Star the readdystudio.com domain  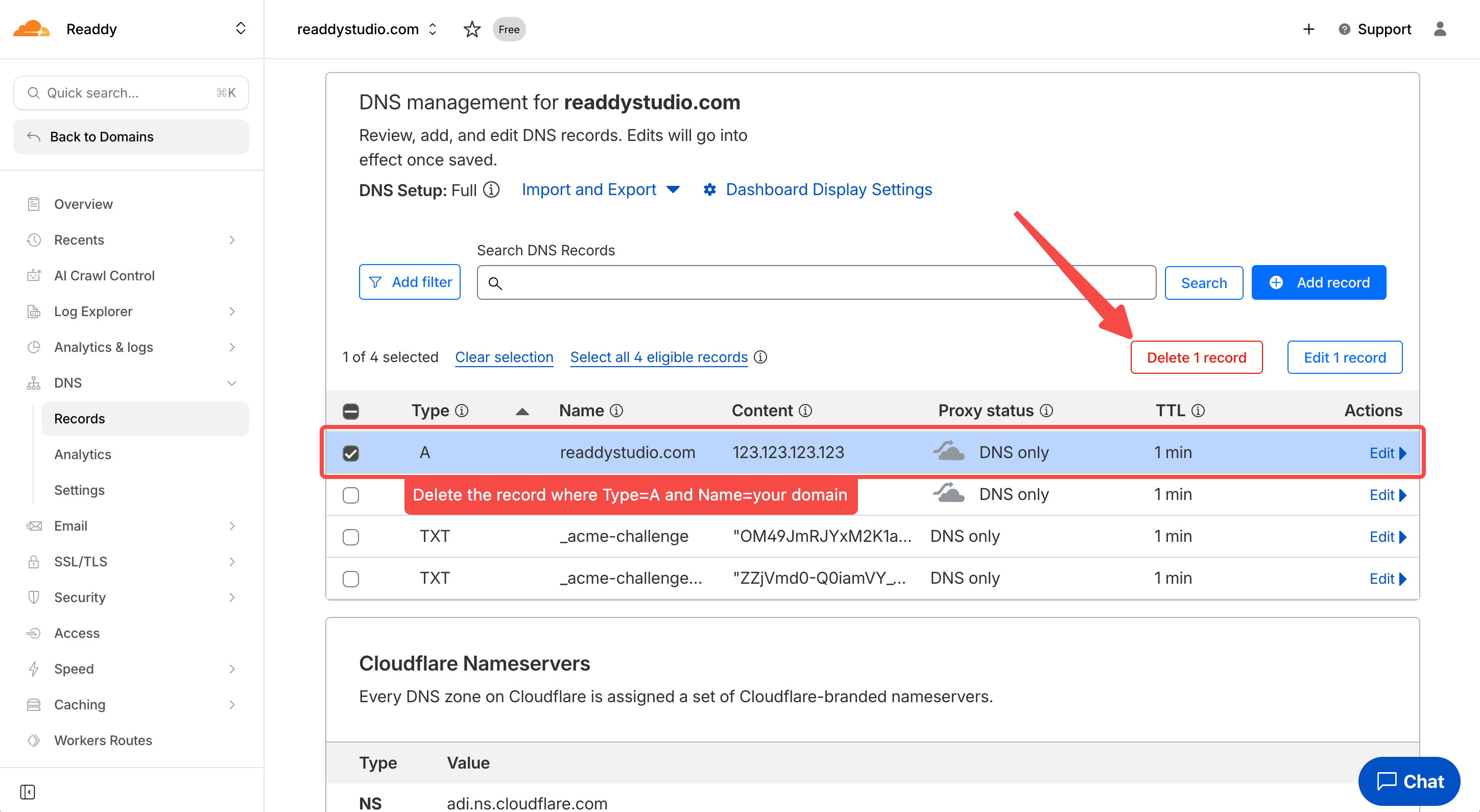(x=472, y=29)
